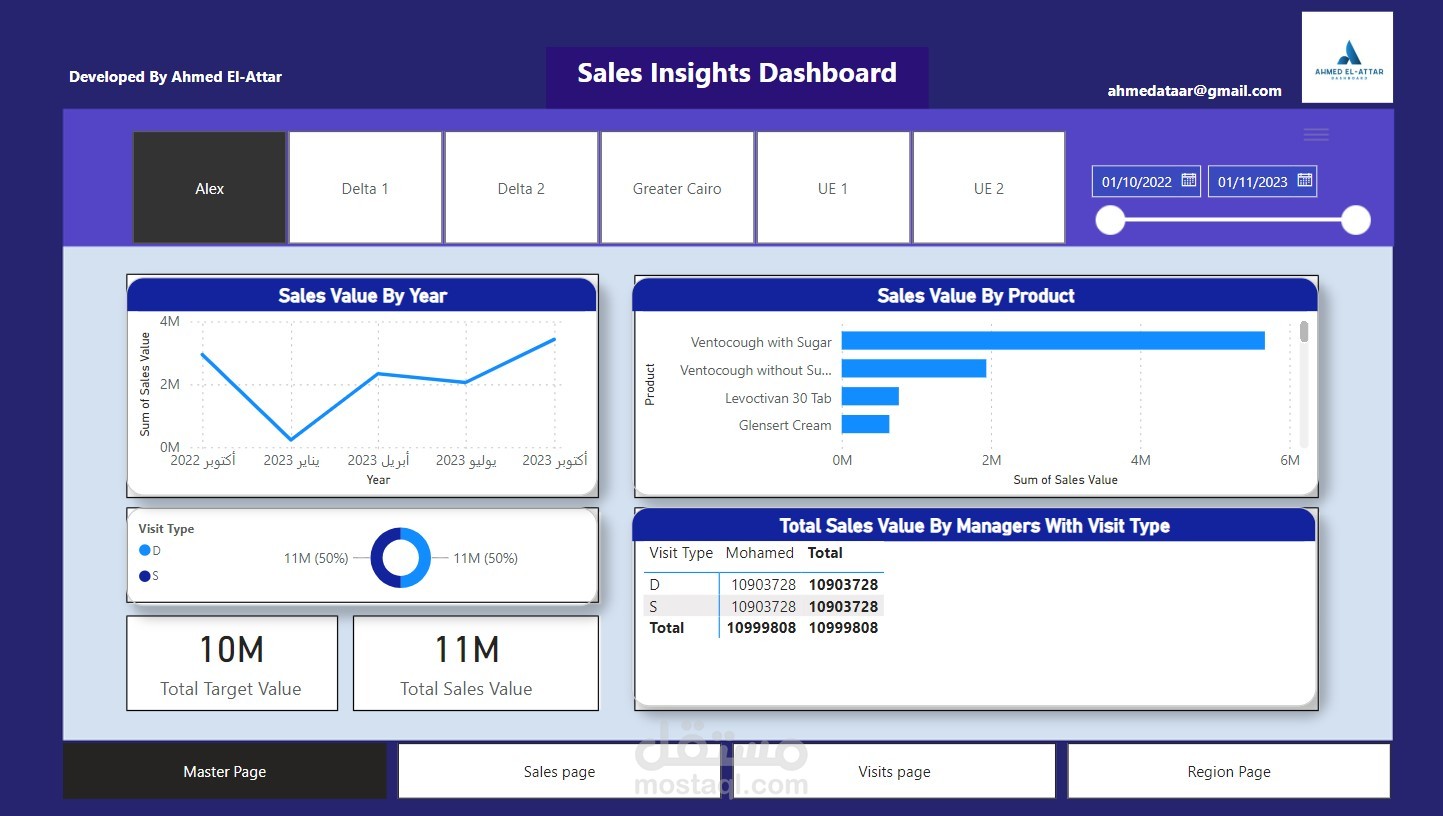Select the UE 1 region tile
This screenshot has height=816, width=1443.
833,188
